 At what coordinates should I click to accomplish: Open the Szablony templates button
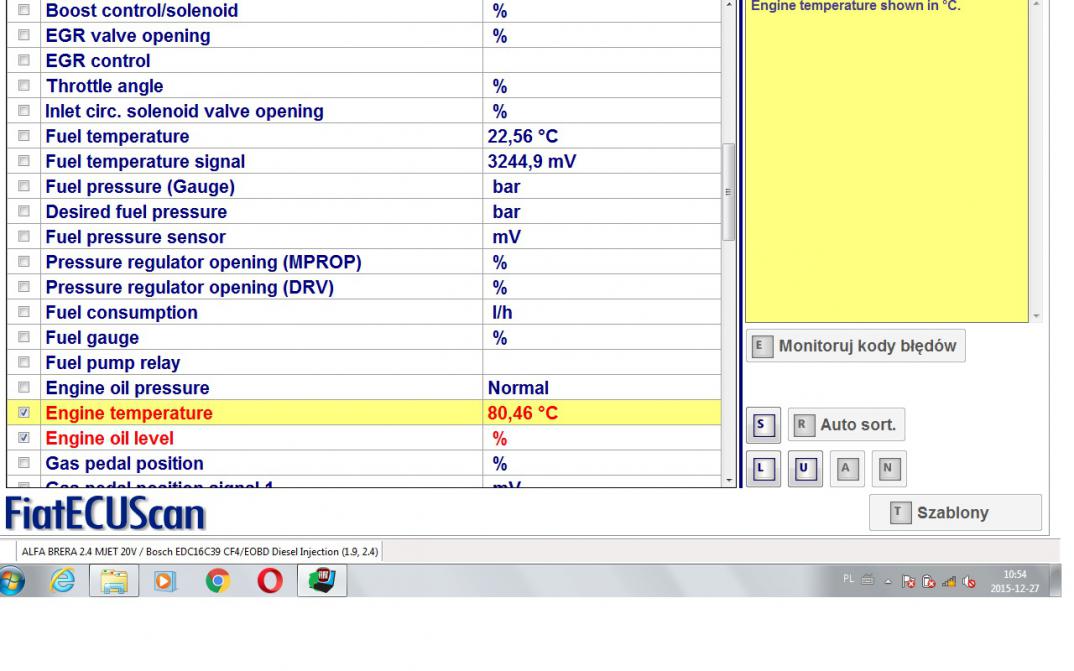coord(956,512)
